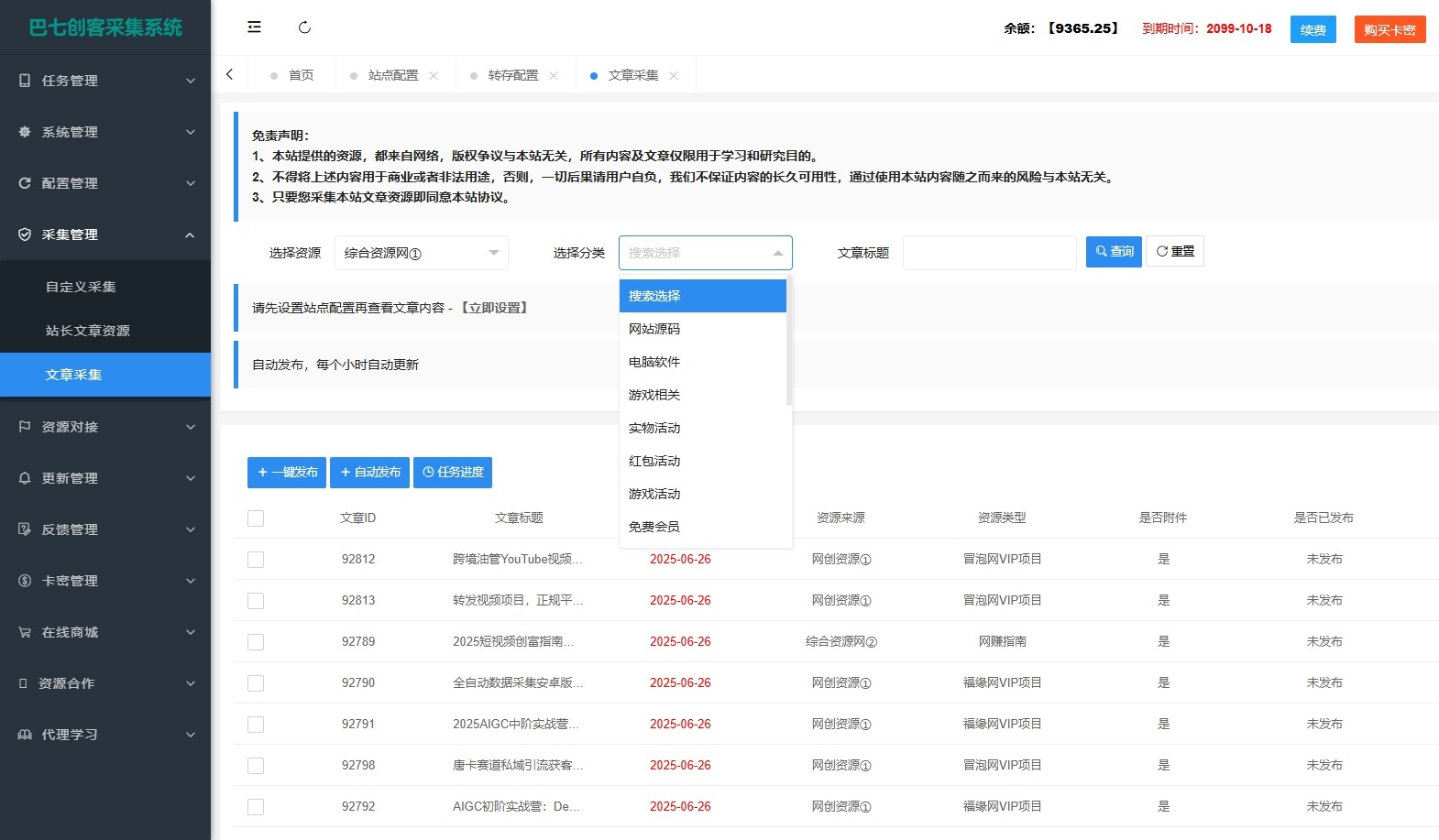Click the 文章标题 input field
The image size is (1439, 840).
989,253
